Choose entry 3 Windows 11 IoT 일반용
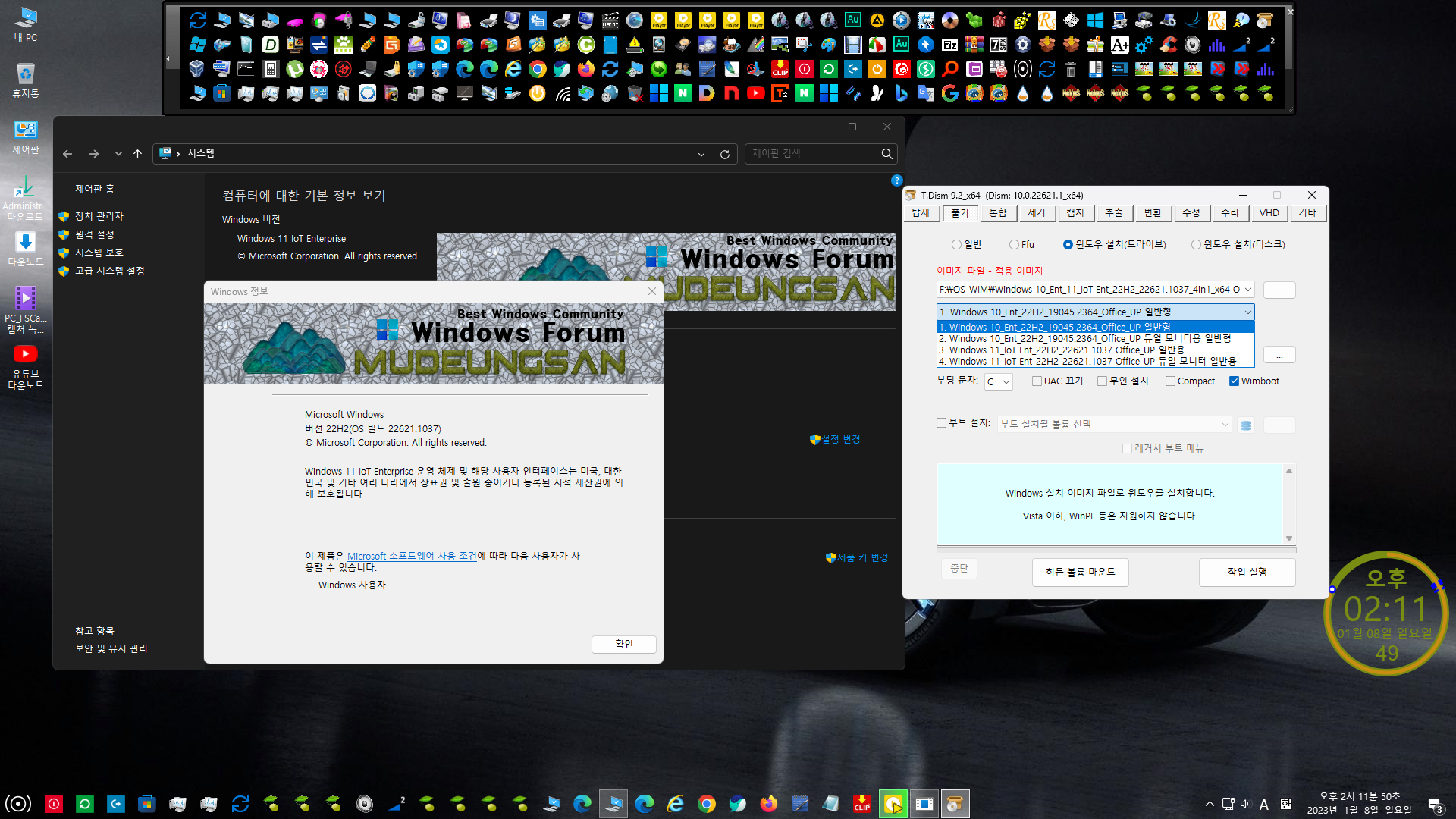The image size is (1456, 819). pos(1095,350)
